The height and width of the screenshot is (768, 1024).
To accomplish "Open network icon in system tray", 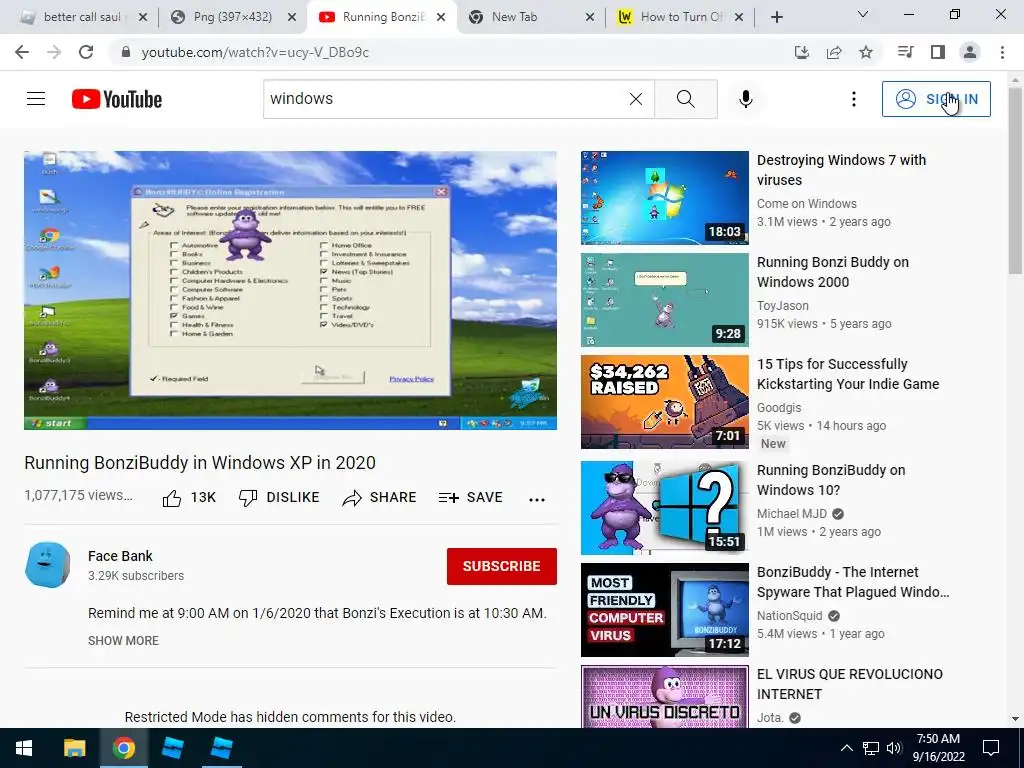I will click(871, 748).
